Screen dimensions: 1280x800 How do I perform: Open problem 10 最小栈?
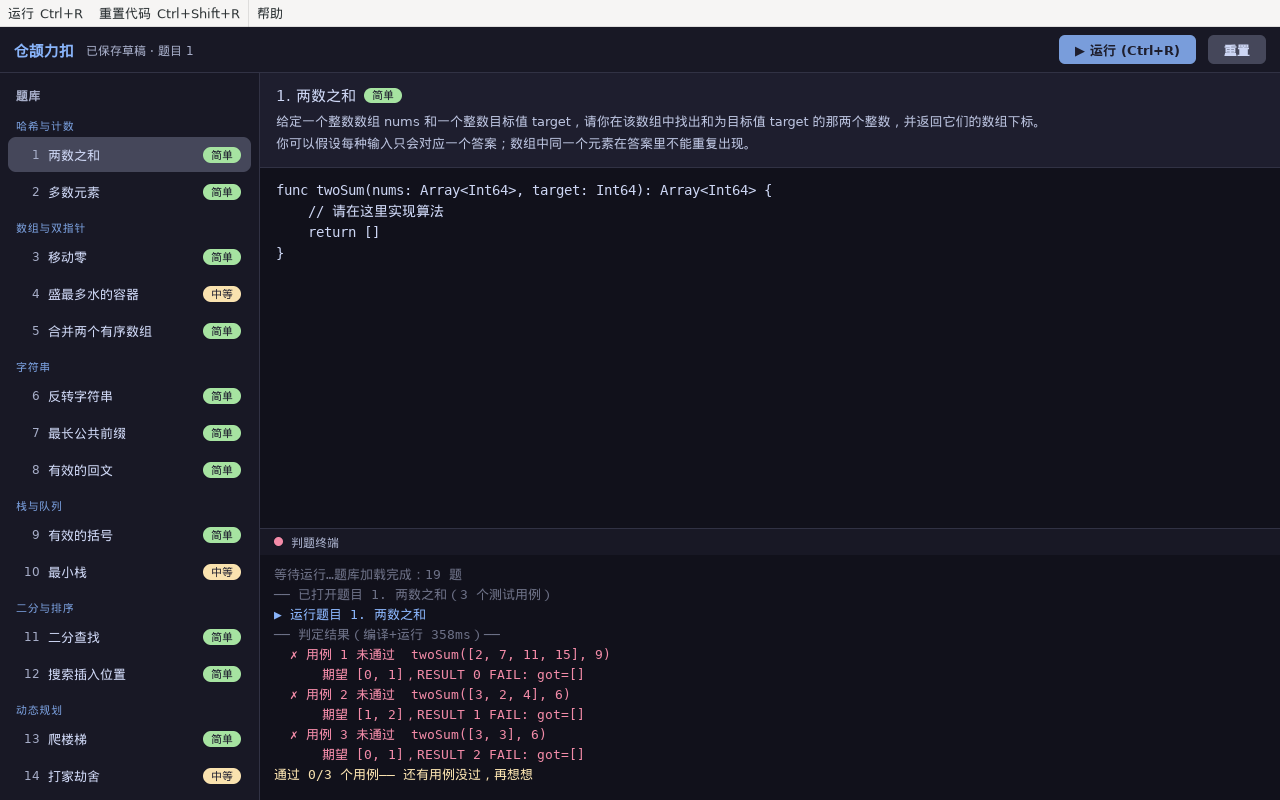coord(129,572)
